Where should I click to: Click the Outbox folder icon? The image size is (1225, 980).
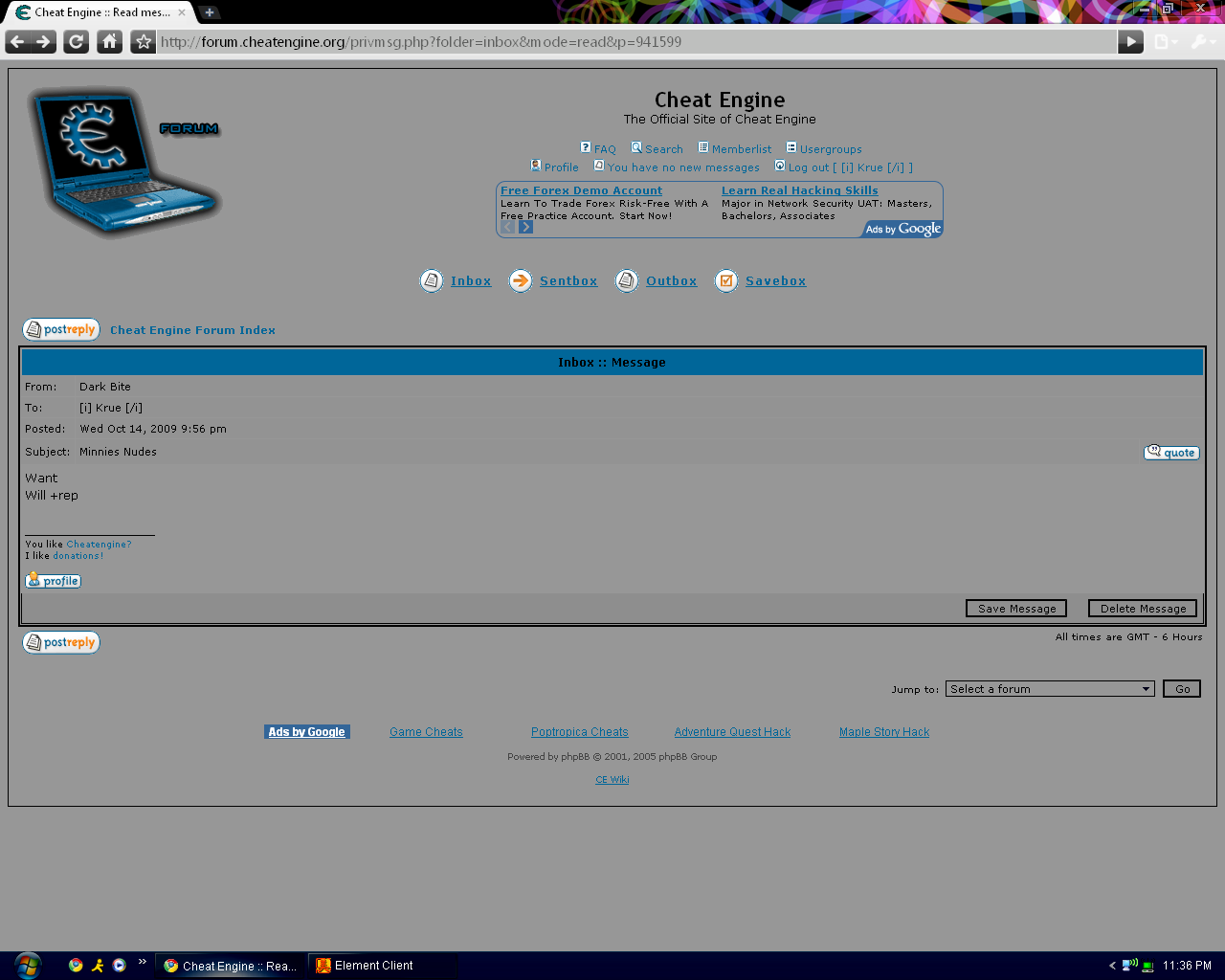[x=627, y=280]
